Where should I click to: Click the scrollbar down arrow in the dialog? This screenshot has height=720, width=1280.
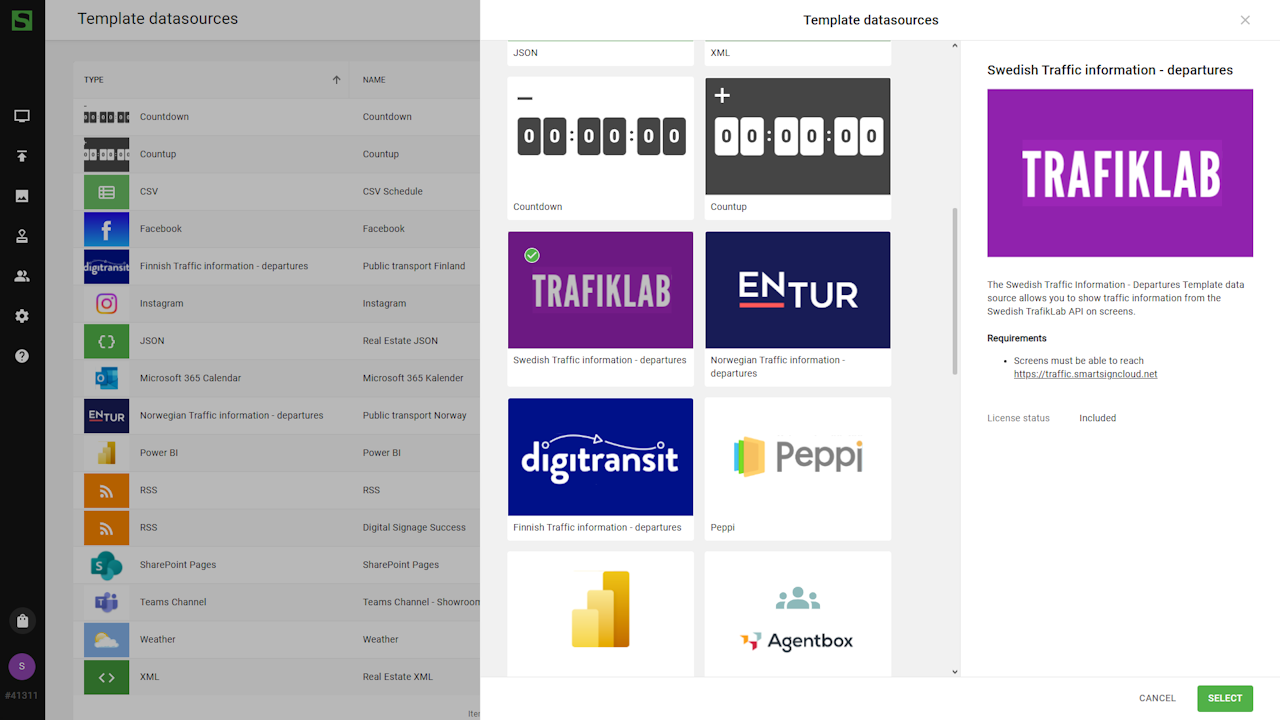click(x=955, y=672)
